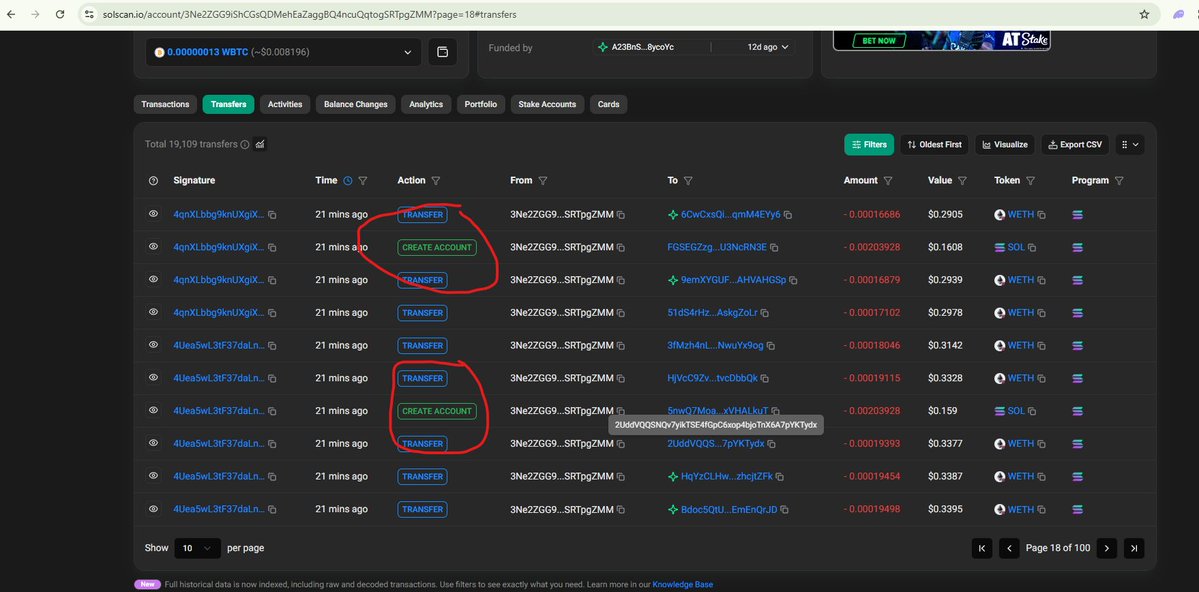Screen dimensions: 1199x592
Task: Toggle eye icon on the $0.2978 row
Action: coord(153,312)
